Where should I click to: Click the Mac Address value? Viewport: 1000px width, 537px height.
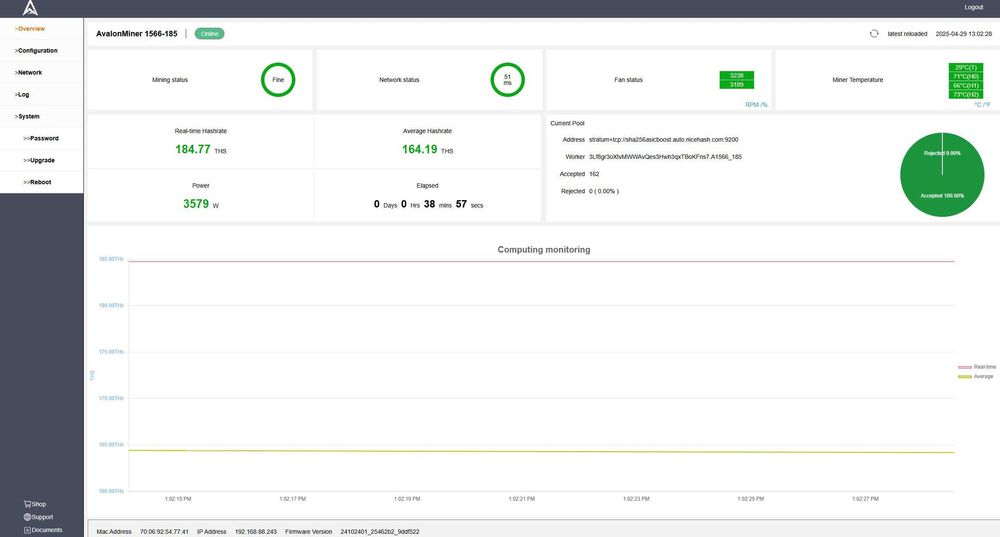[x=164, y=531]
